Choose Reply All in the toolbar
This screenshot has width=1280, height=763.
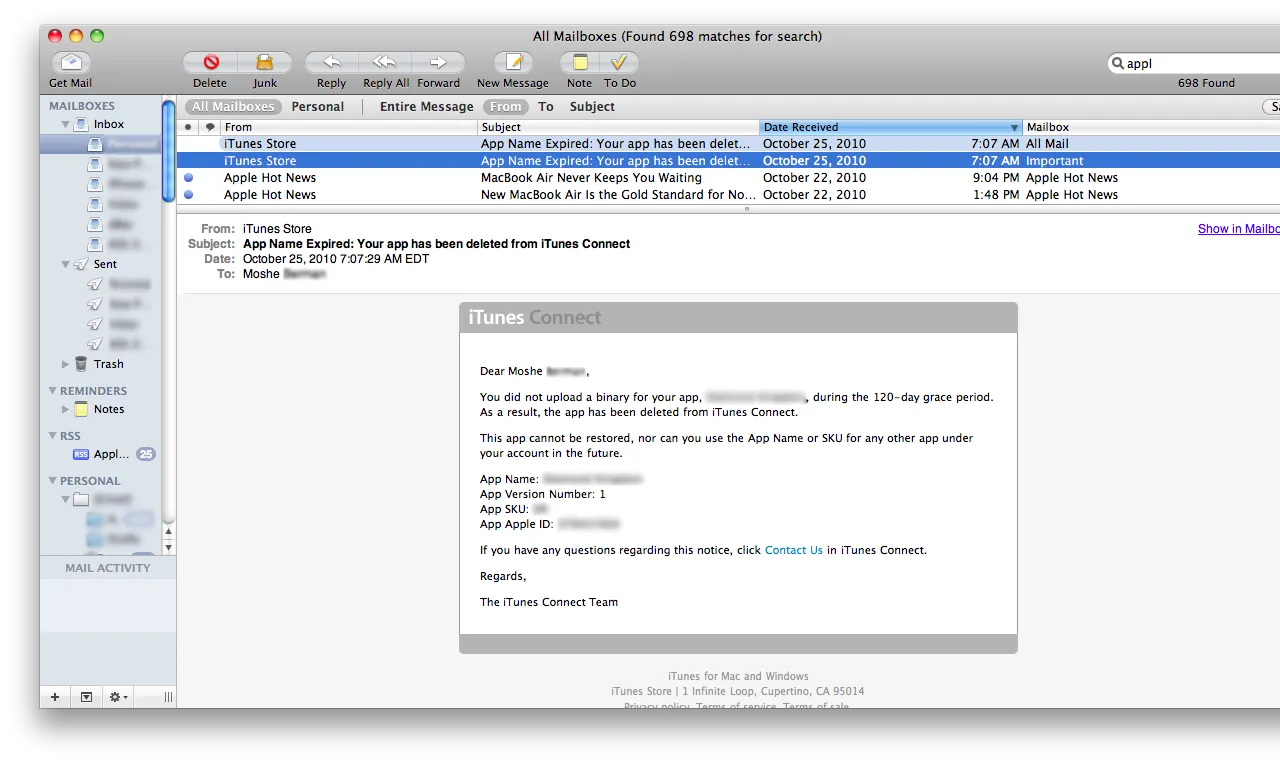(385, 63)
